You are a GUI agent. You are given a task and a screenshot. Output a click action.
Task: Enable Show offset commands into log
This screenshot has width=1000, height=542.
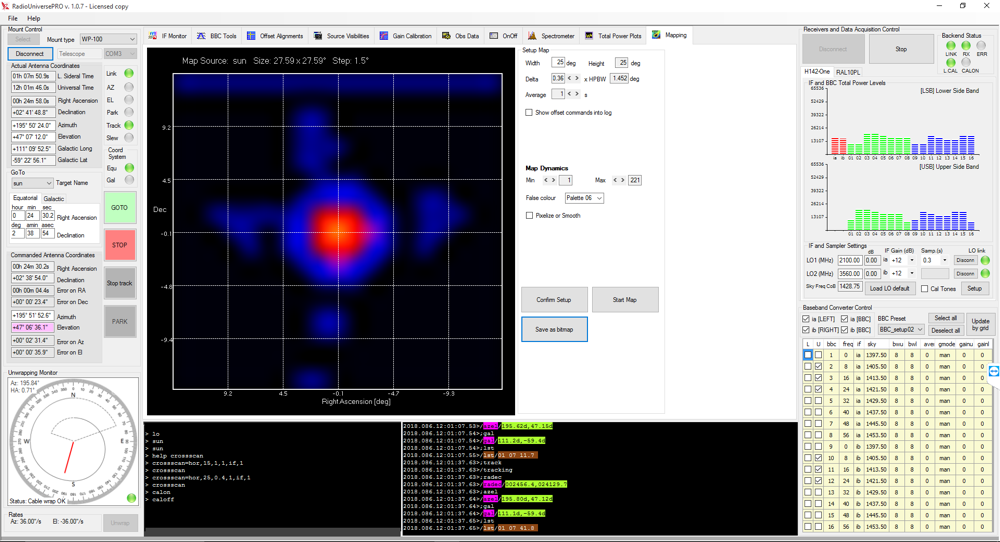click(x=529, y=112)
